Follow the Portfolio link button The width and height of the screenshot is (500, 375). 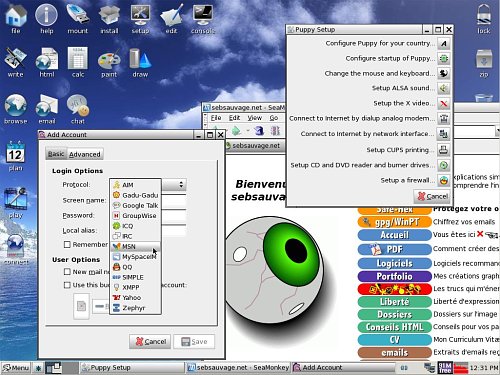click(x=394, y=276)
